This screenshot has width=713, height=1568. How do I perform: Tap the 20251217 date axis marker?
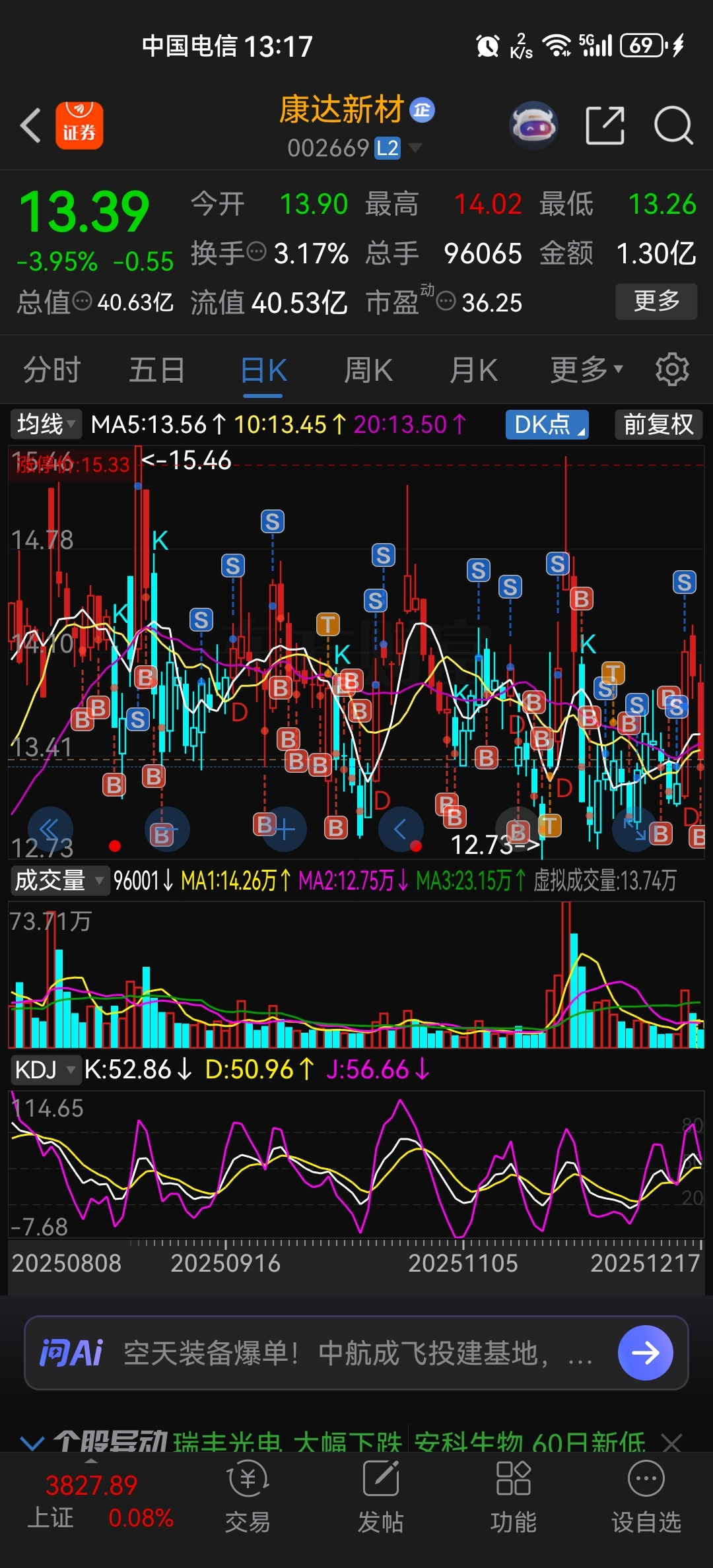(645, 1263)
